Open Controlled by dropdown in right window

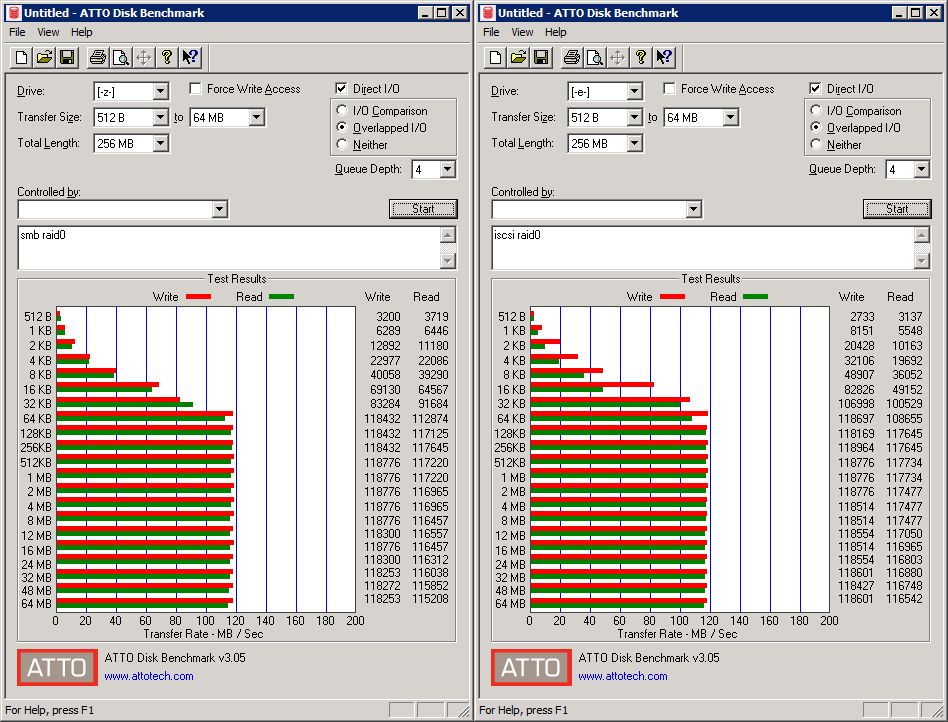[x=693, y=209]
